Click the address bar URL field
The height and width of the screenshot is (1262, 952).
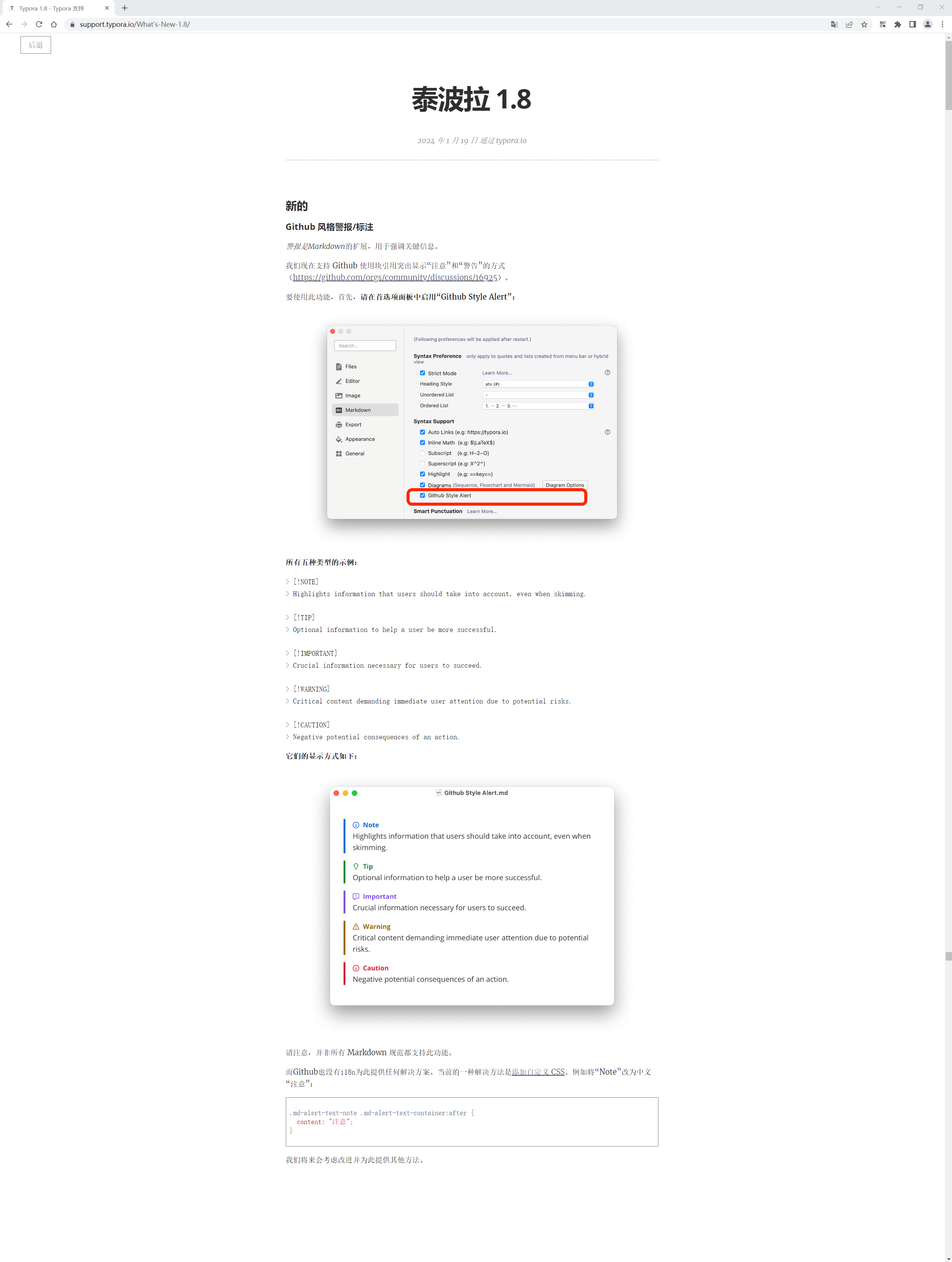point(445,25)
